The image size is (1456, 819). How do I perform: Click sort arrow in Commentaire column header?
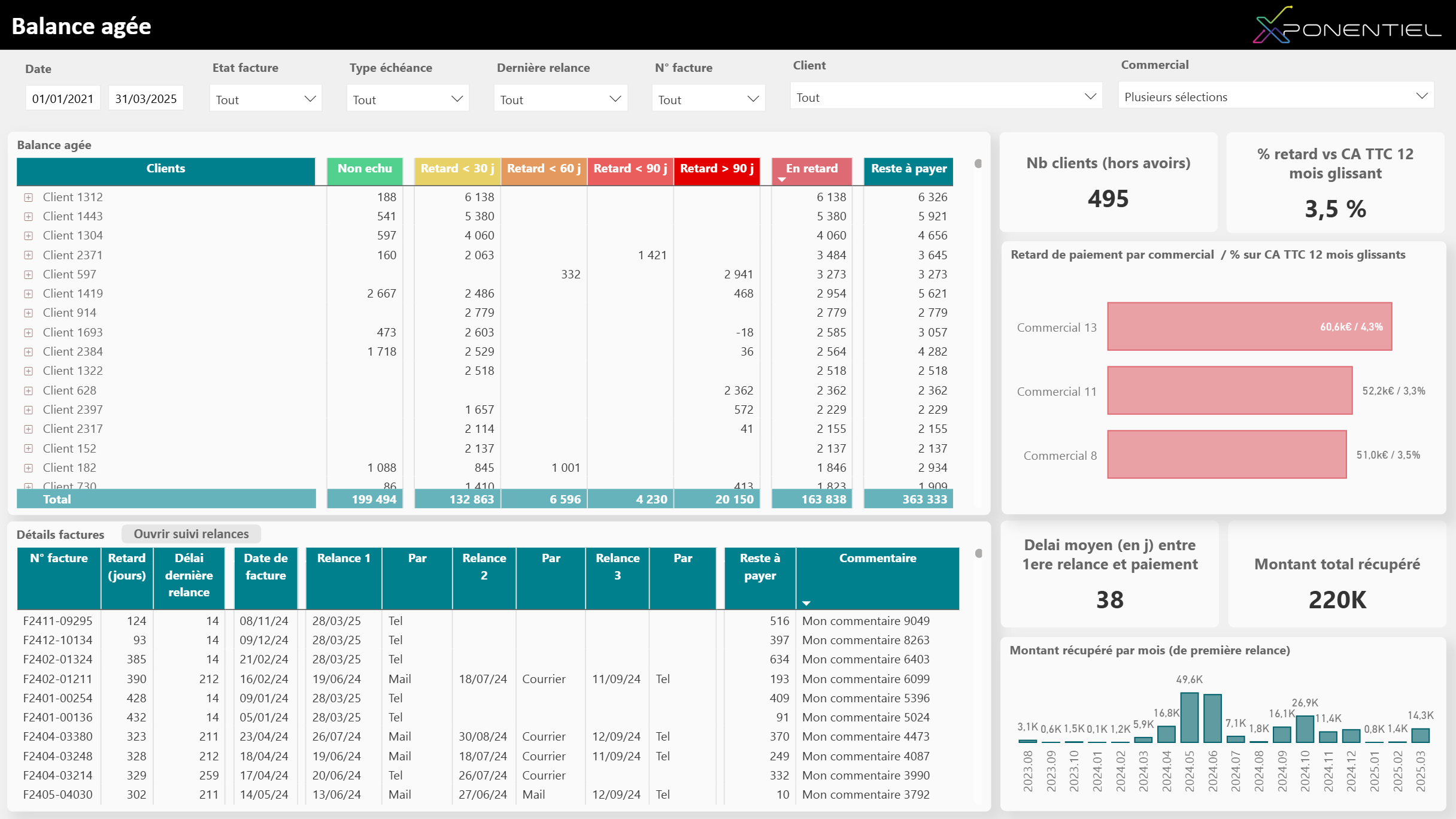[806, 603]
